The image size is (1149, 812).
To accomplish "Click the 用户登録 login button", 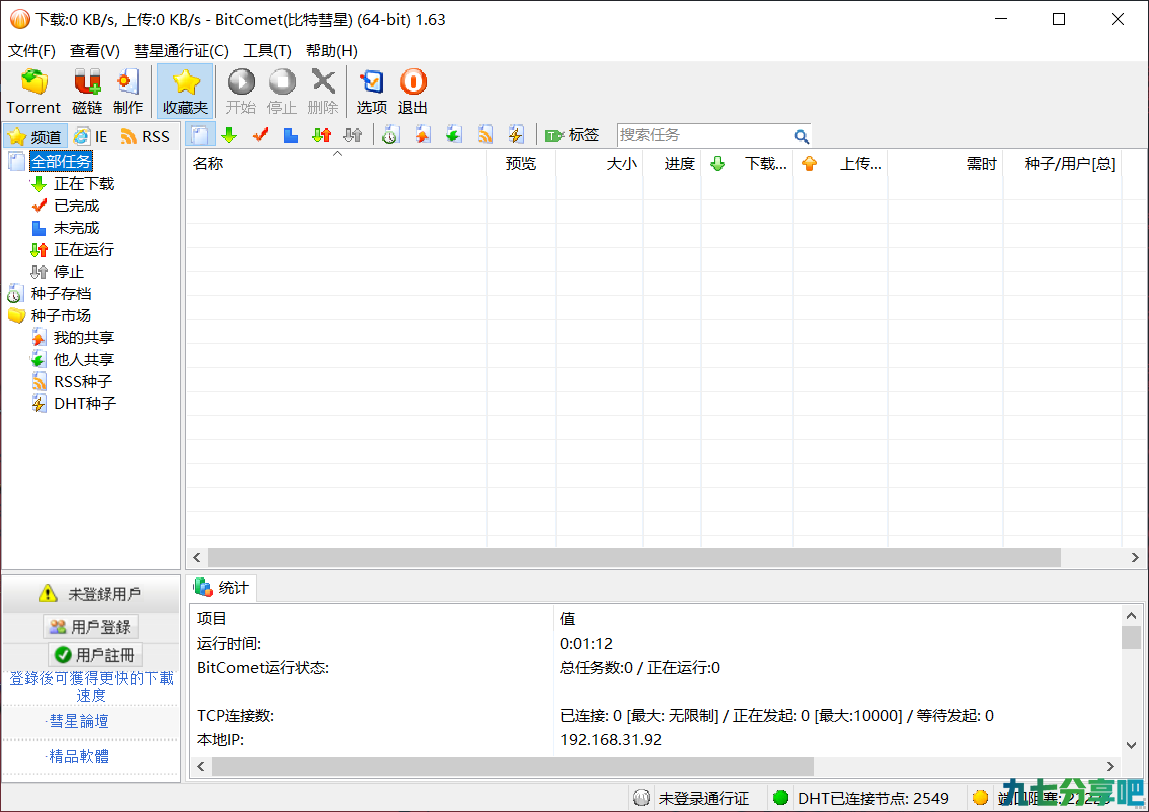I will [x=91, y=627].
